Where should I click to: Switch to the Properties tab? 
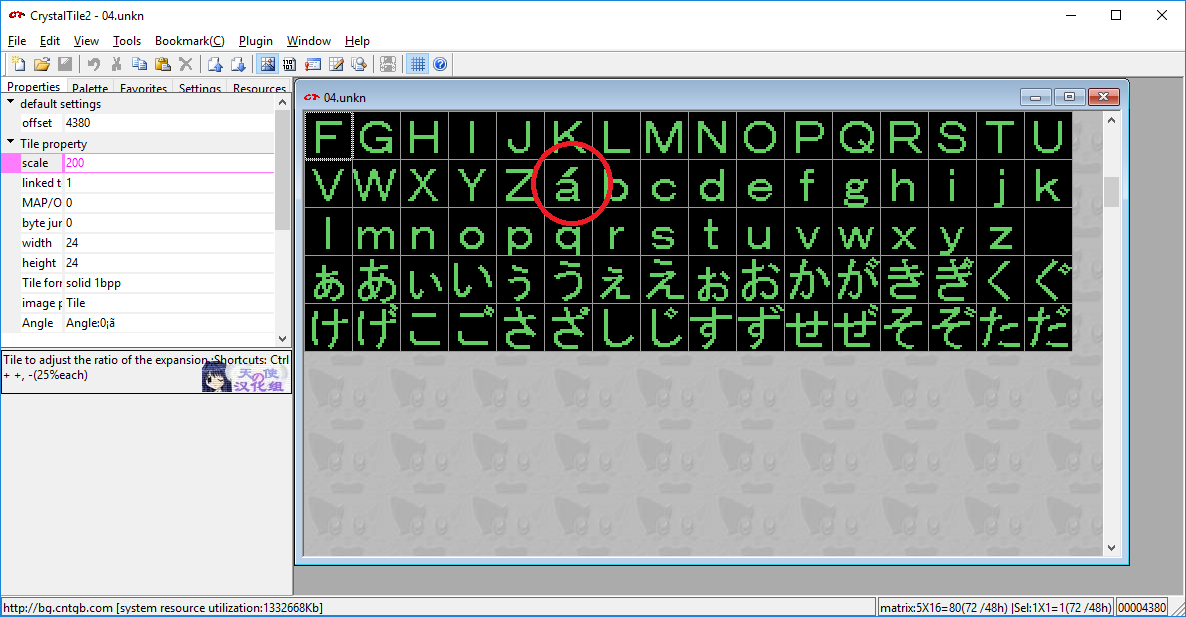33,86
